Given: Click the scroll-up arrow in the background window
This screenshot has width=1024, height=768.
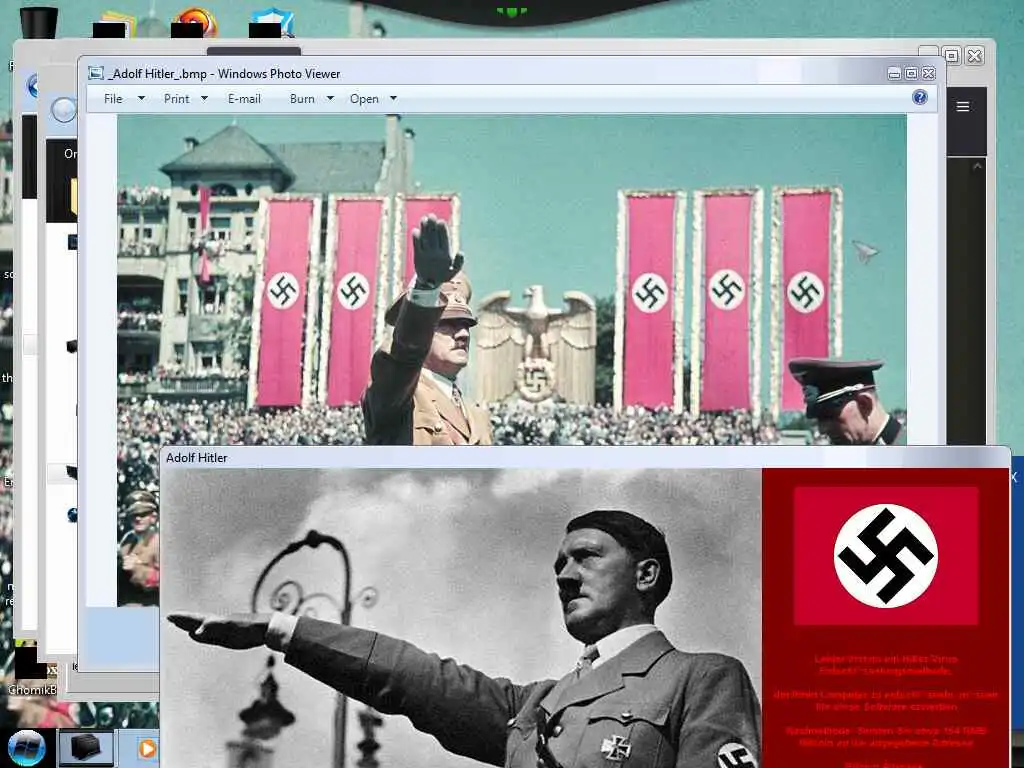Looking at the screenshot, I should point(977,167).
